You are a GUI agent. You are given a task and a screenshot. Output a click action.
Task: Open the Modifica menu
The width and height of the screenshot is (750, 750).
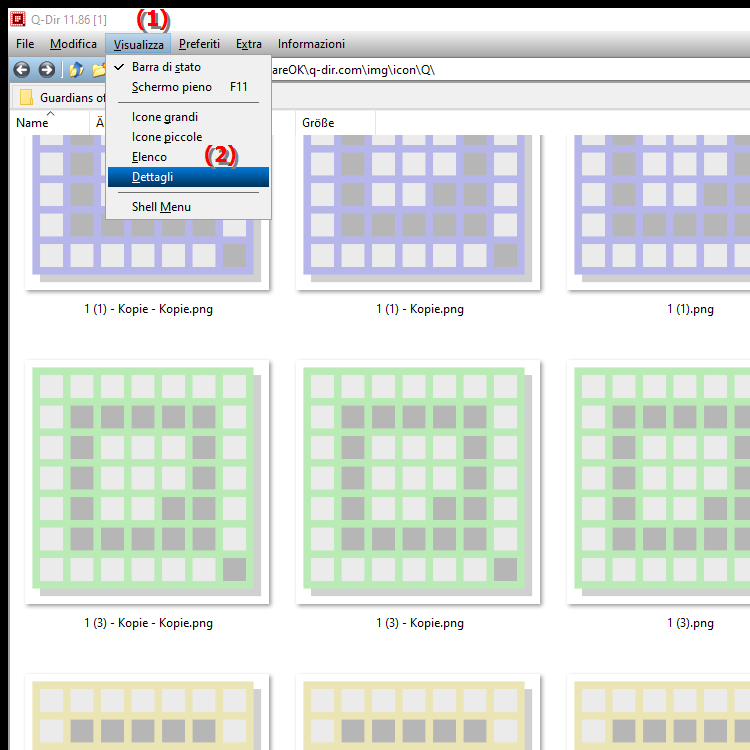point(73,44)
